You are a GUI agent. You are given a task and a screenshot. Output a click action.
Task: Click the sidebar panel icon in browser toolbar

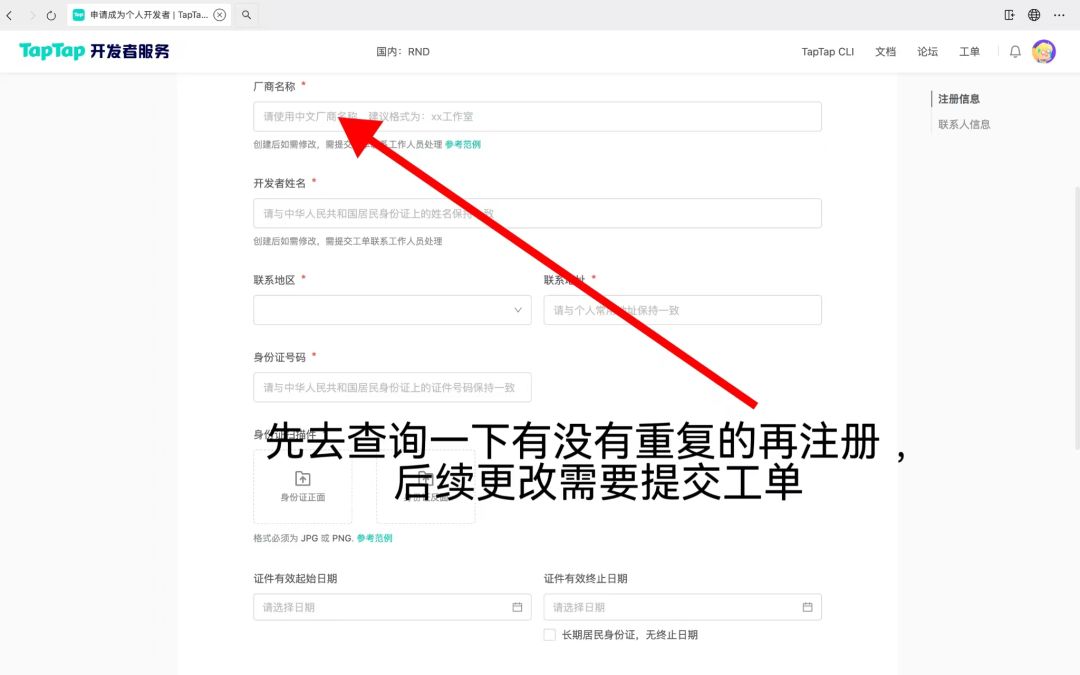1009,15
